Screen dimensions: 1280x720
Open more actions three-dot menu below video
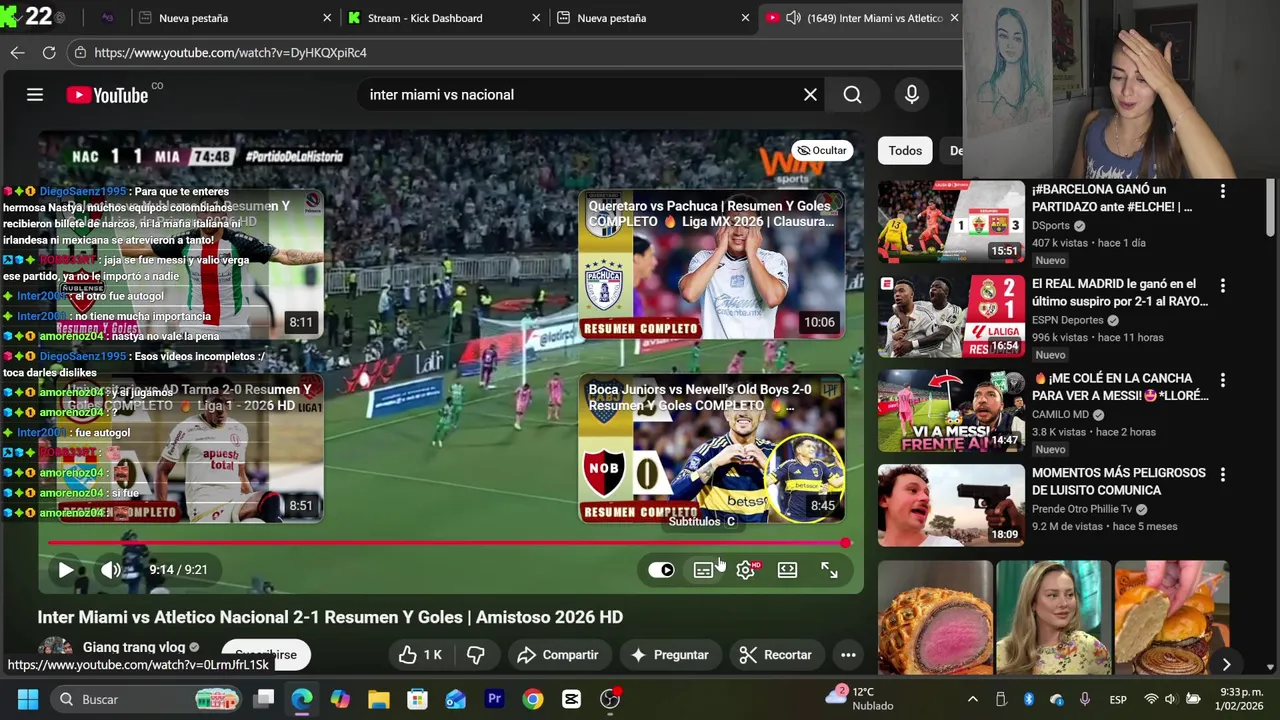[848, 655]
